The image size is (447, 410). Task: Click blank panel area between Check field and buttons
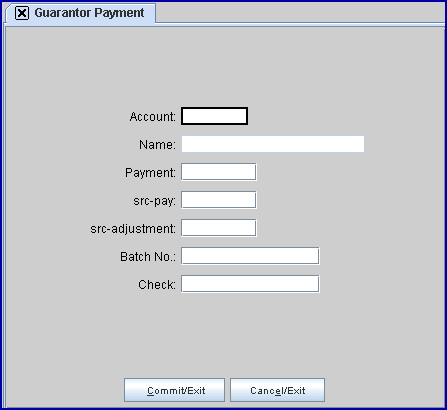(x=223, y=335)
